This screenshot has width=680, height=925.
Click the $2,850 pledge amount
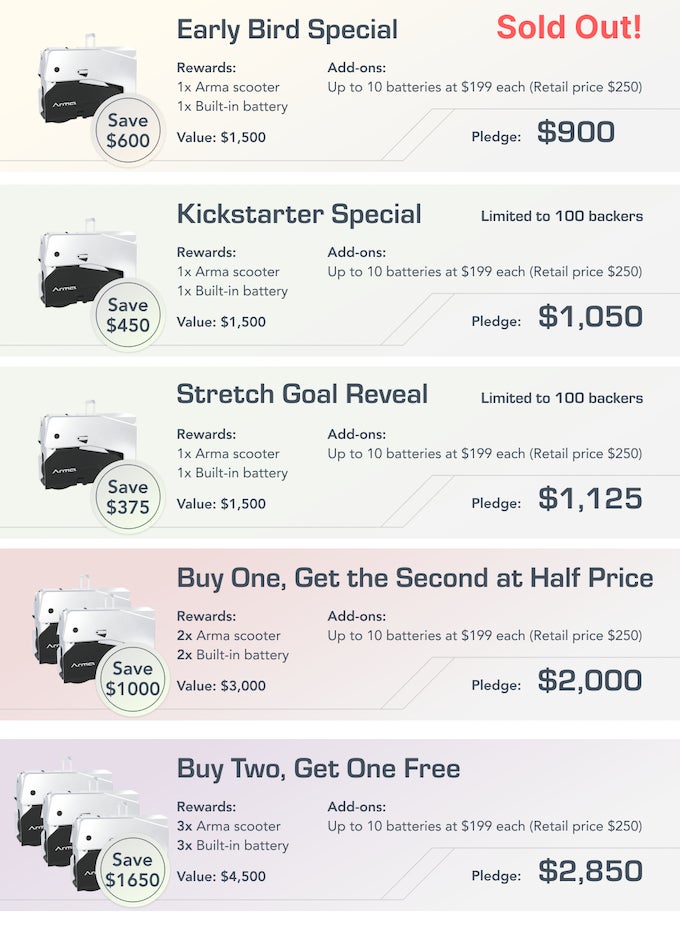point(590,870)
